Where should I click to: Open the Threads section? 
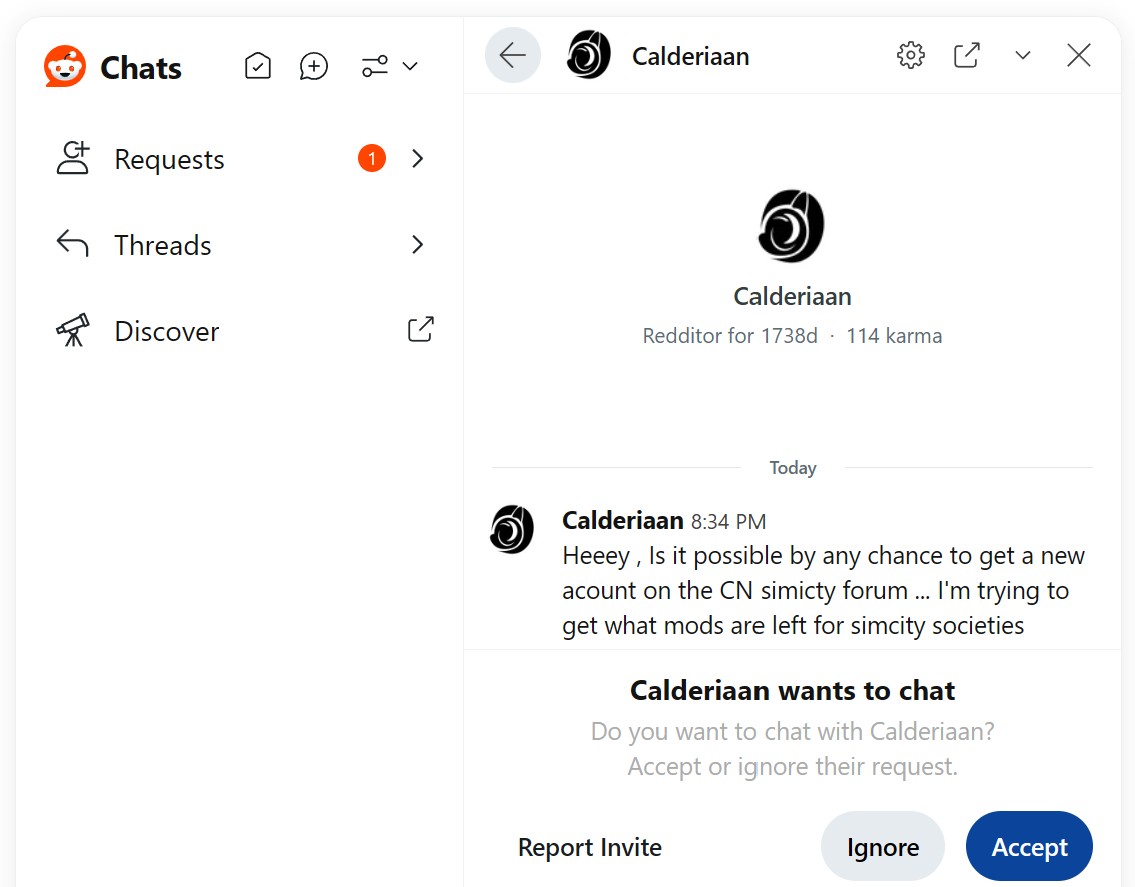tap(163, 245)
